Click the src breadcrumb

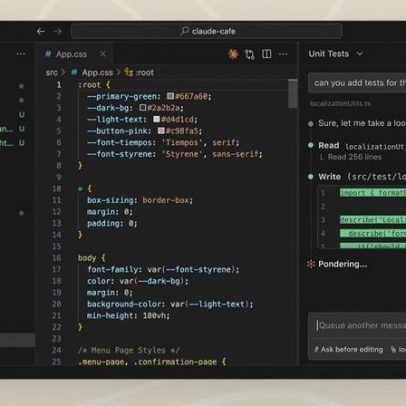pyautogui.click(x=52, y=73)
